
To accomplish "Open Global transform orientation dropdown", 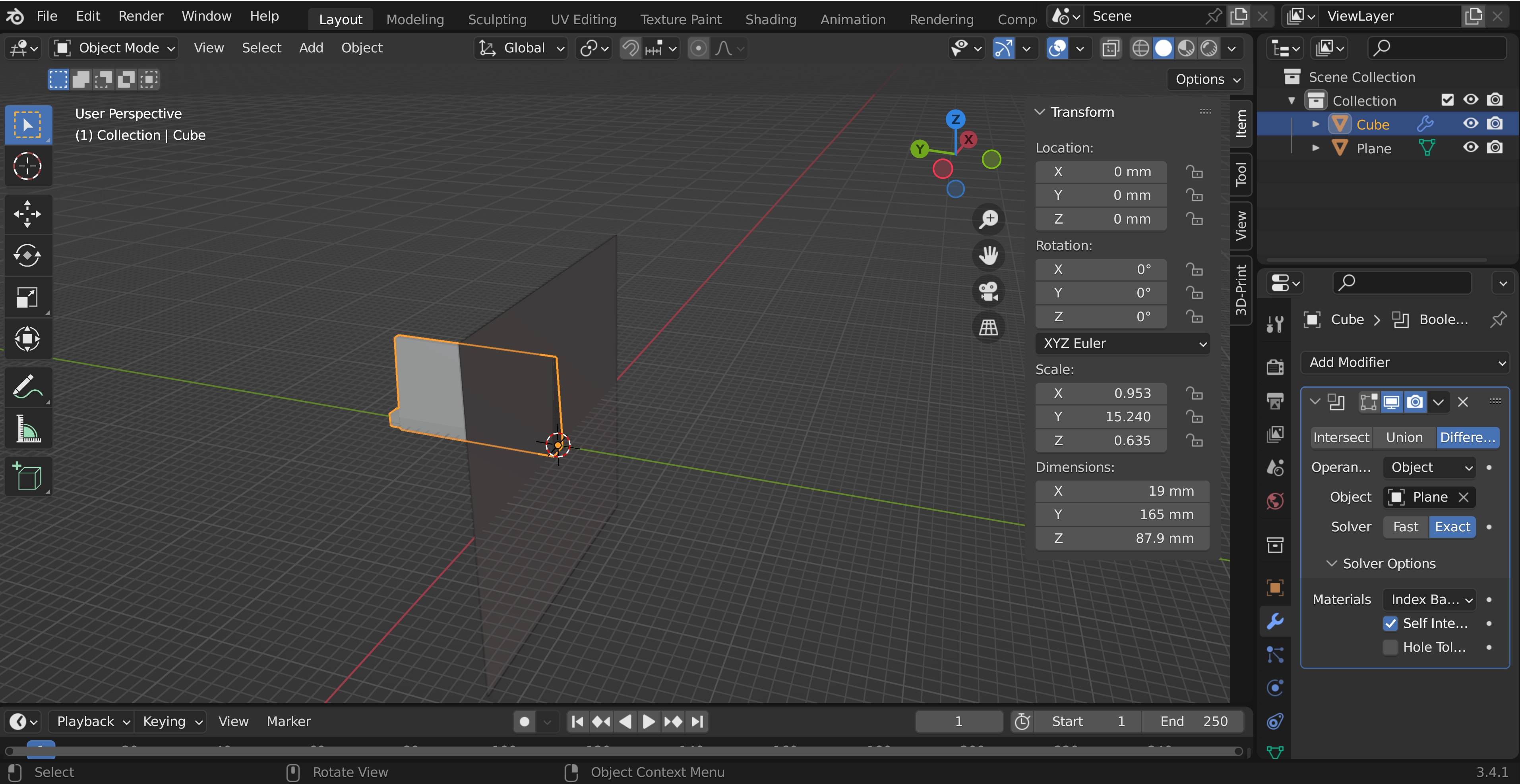I will pos(521,48).
